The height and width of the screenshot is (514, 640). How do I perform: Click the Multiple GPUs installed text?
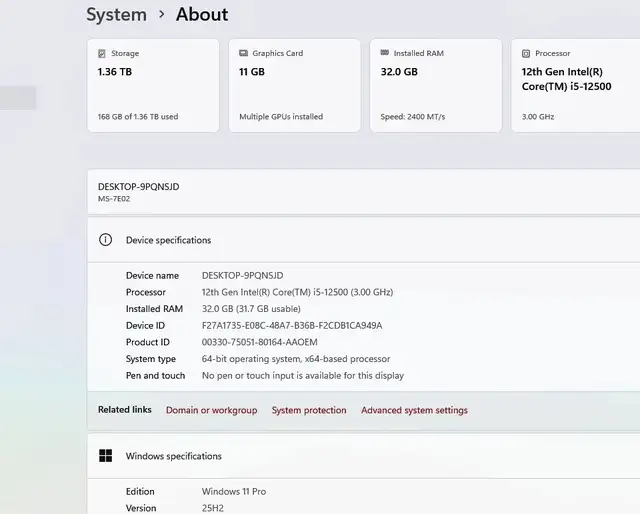coord(281,117)
